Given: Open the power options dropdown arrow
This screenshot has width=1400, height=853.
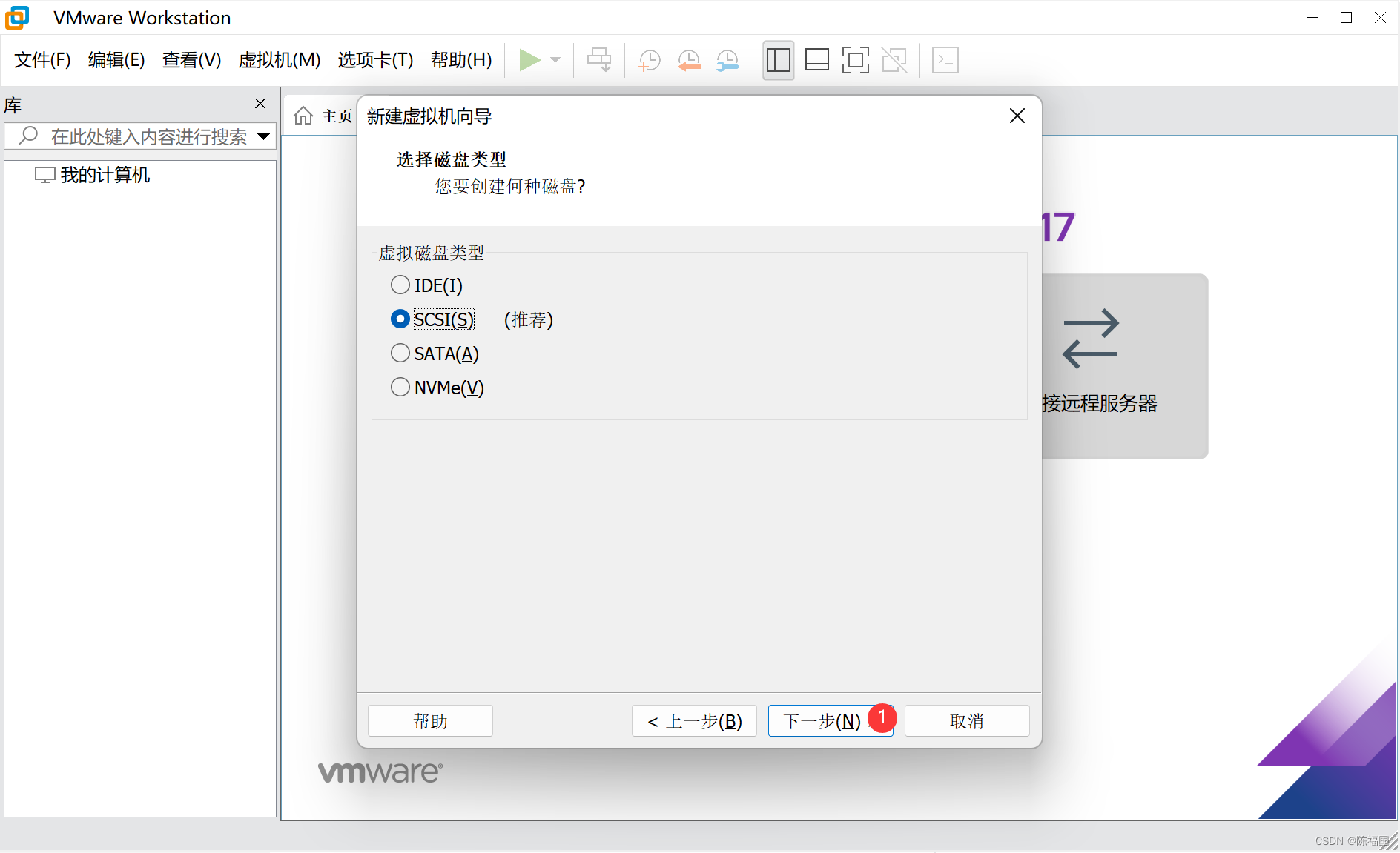Looking at the screenshot, I should coord(555,60).
